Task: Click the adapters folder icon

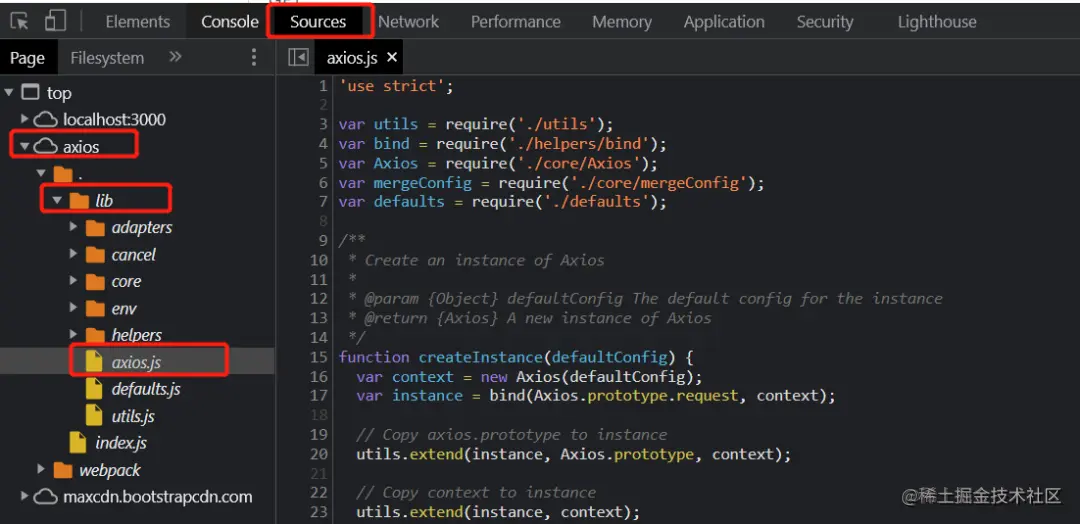Action: [x=95, y=227]
